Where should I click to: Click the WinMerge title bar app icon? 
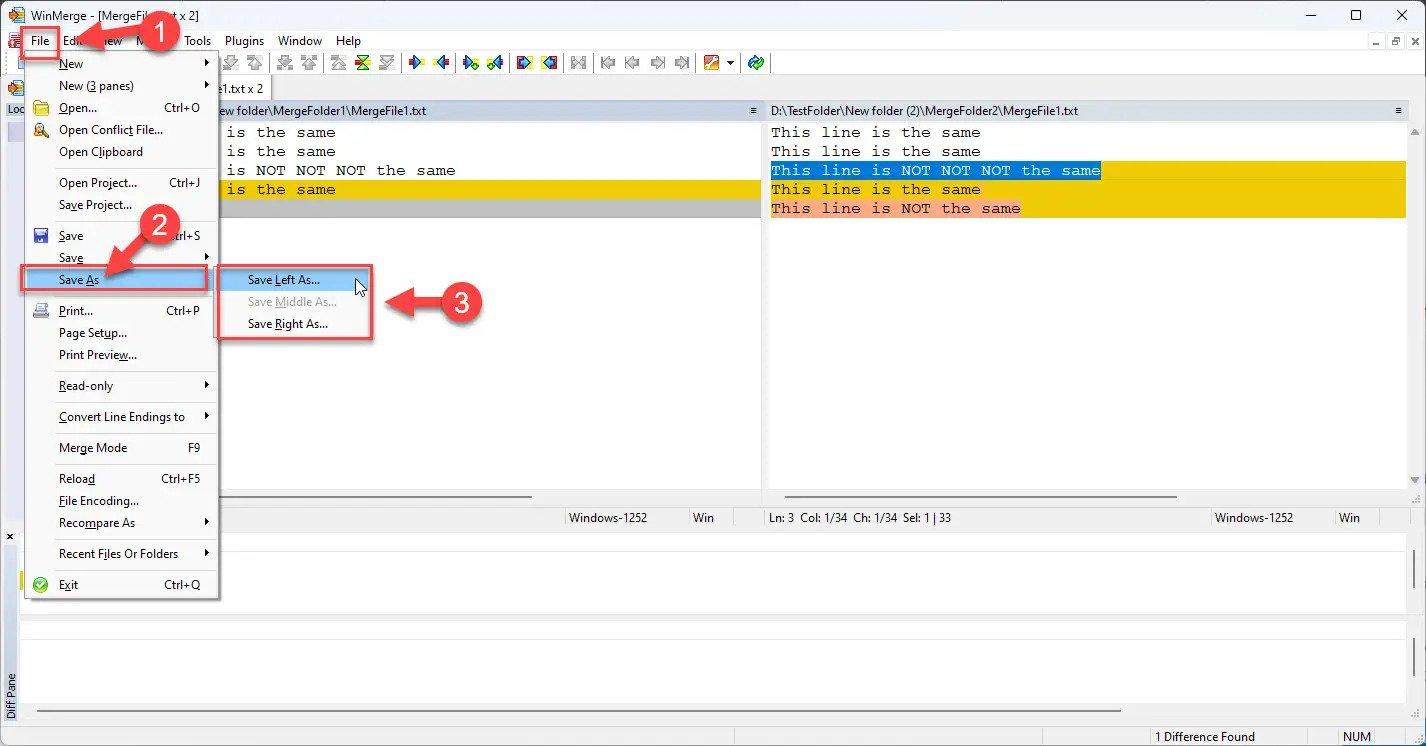click(x=15, y=15)
